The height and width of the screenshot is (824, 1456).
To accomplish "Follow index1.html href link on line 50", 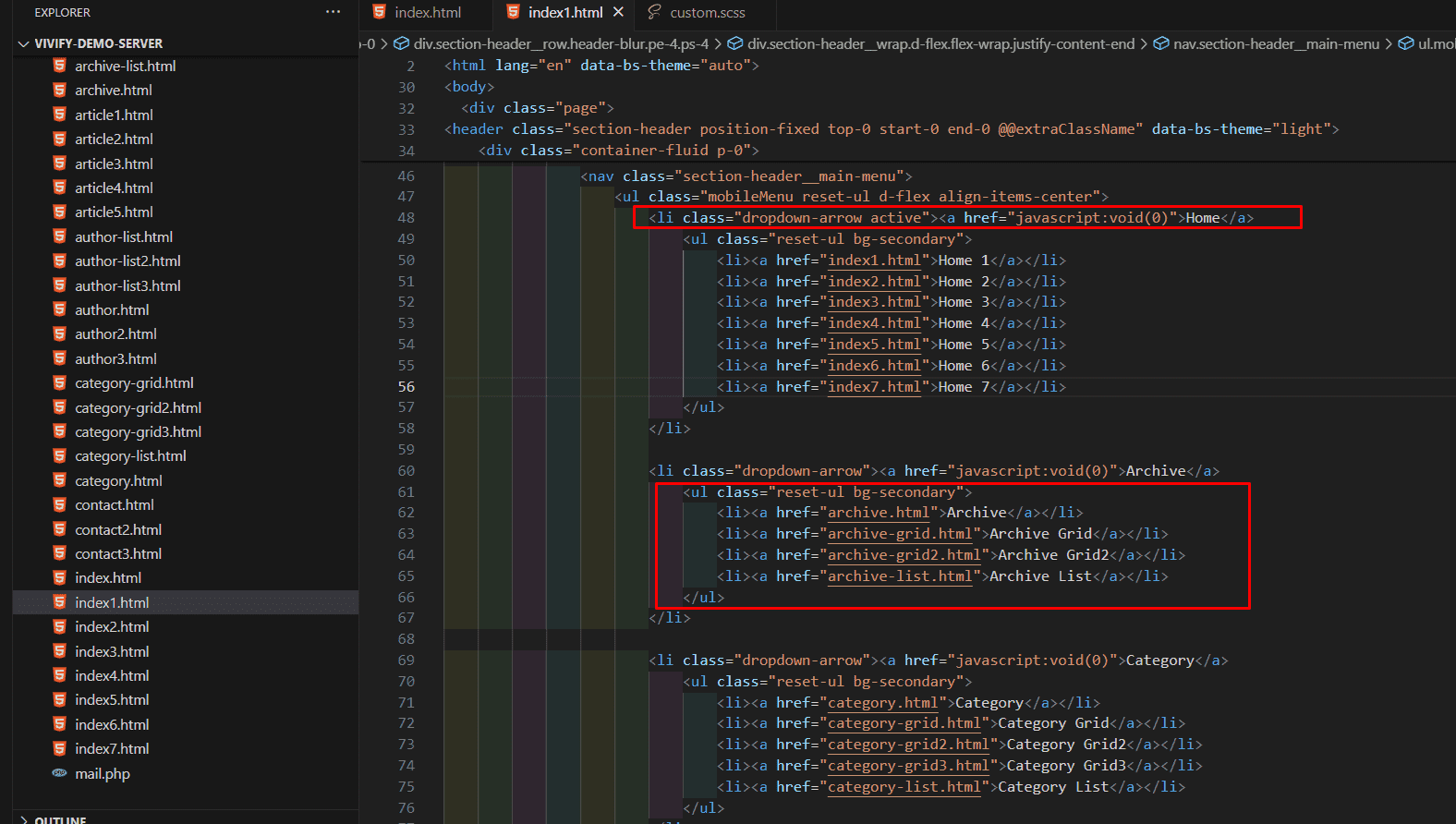I will point(874,261).
